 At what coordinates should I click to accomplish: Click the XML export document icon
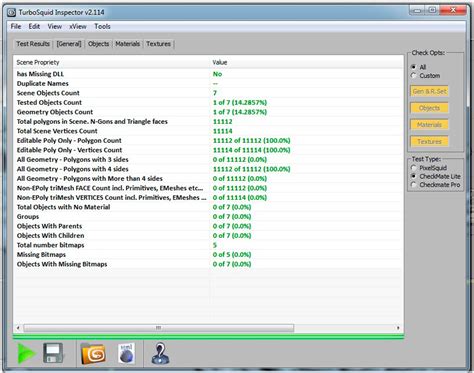click(127, 353)
